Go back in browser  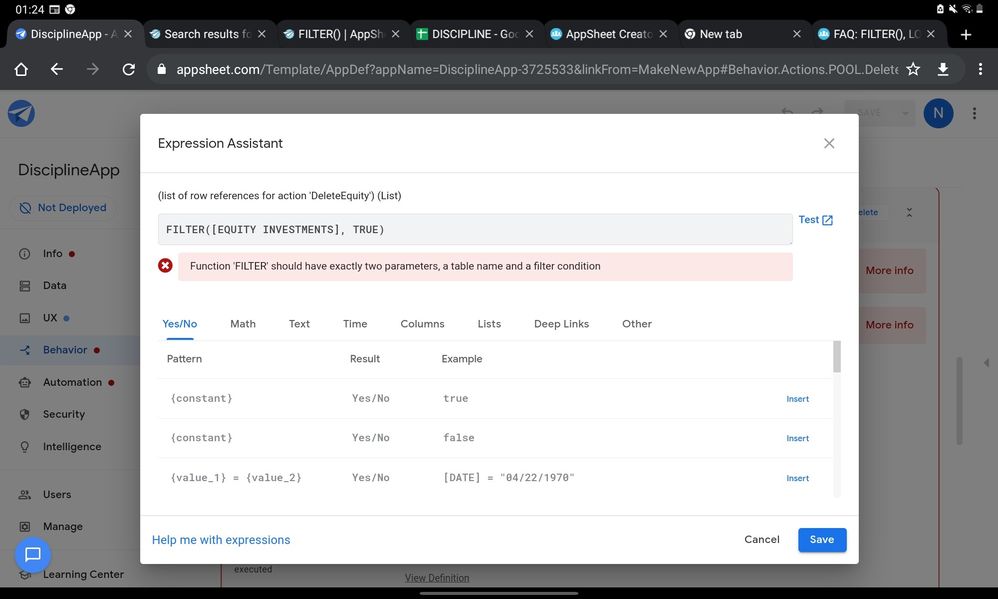[x=57, y=69]
